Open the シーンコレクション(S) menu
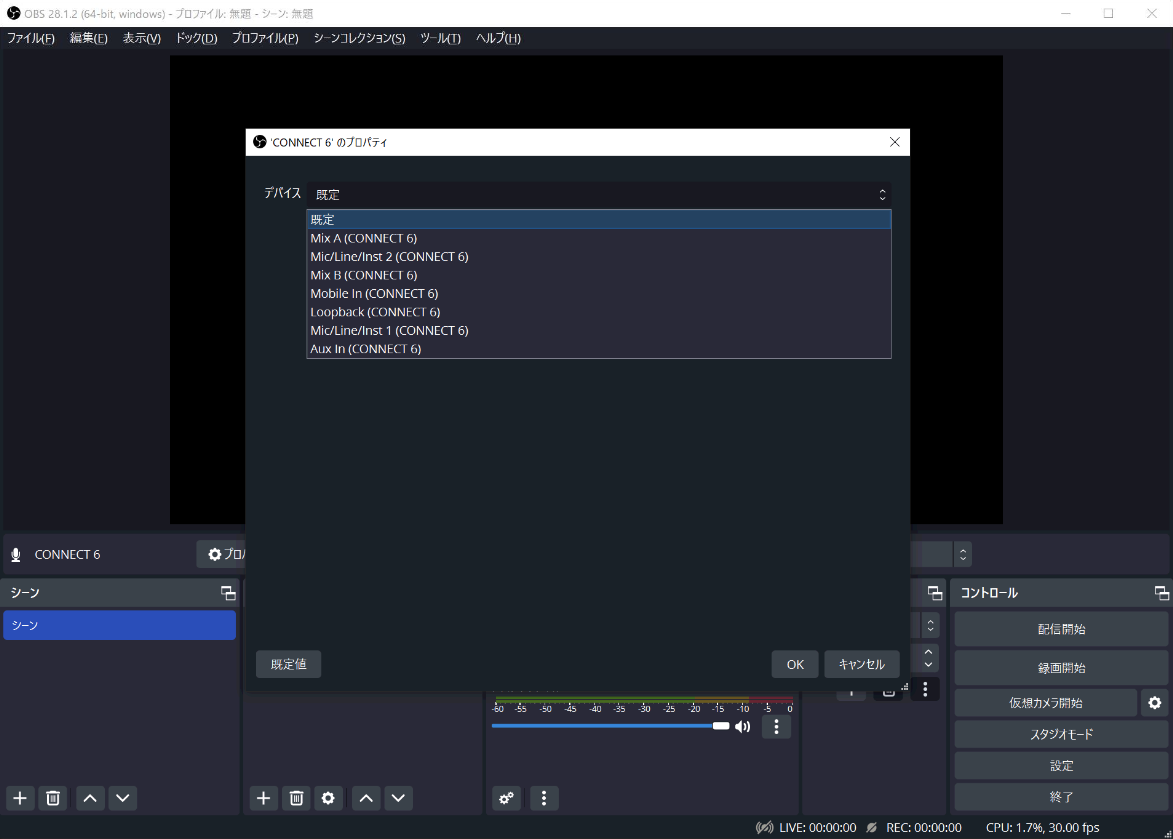The image size is (1173, 839). click(360, 38)
